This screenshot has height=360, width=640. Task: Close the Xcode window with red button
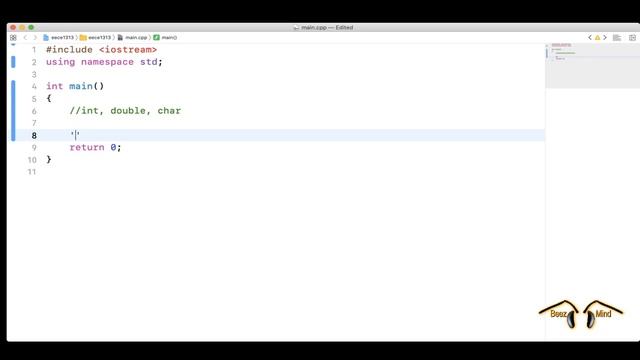coord(13,27)
